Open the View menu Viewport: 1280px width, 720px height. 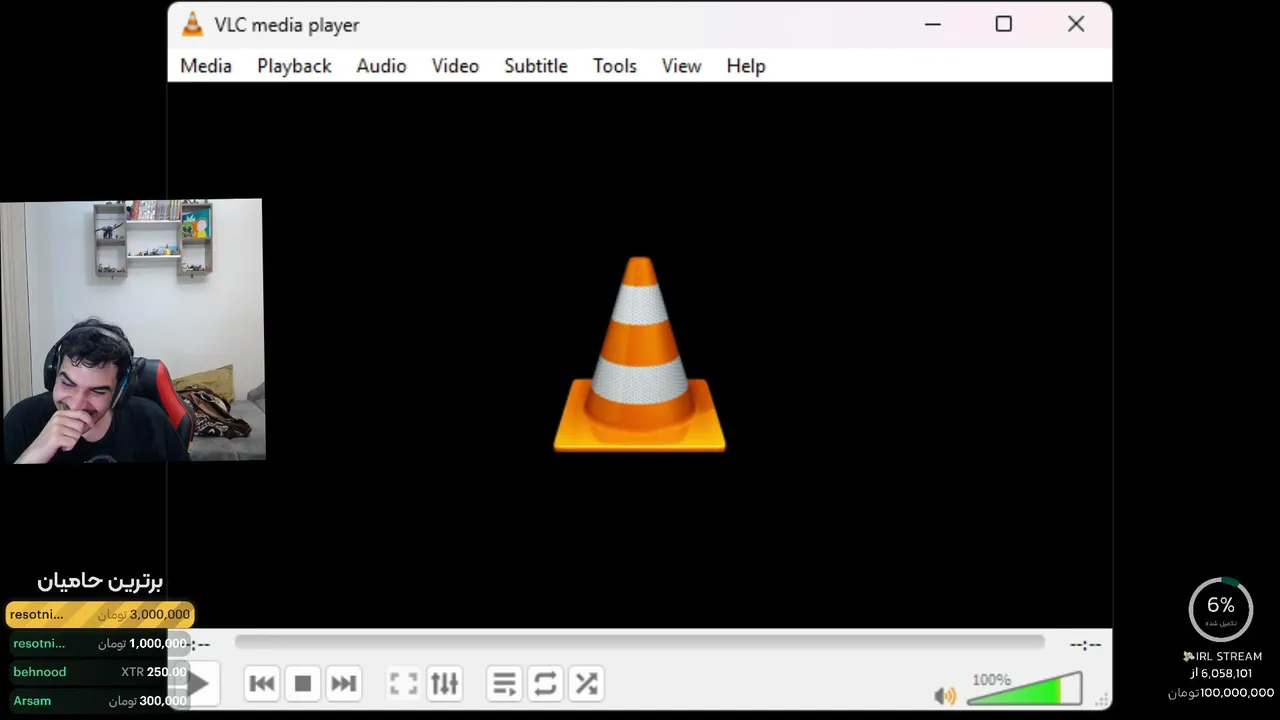pyautogui.click(x=681, y=66)
